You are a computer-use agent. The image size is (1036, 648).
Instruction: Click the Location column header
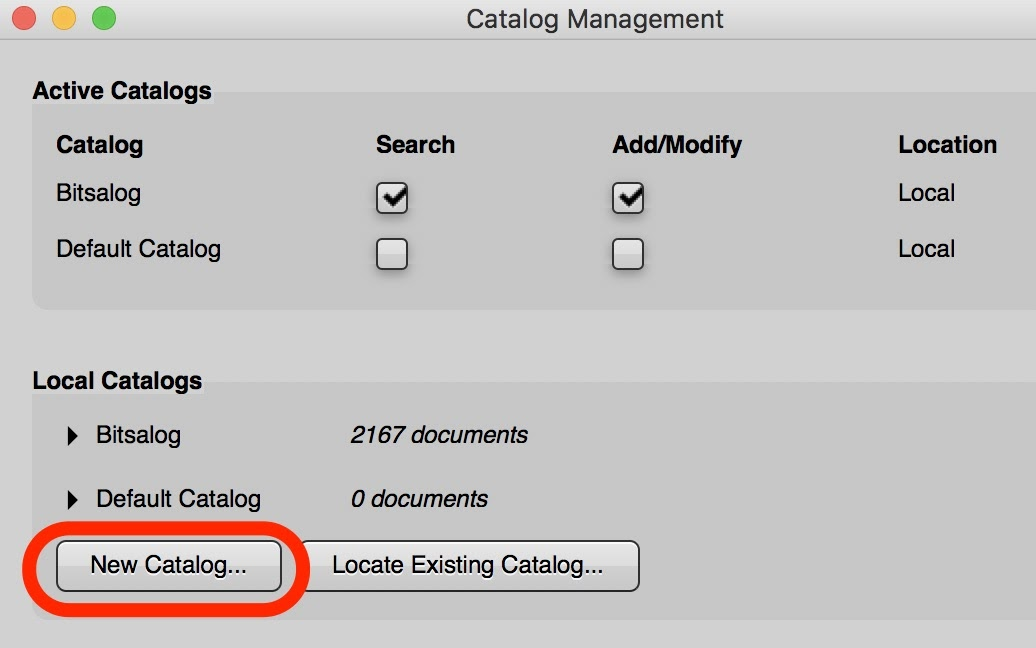[x=947, y=145]
